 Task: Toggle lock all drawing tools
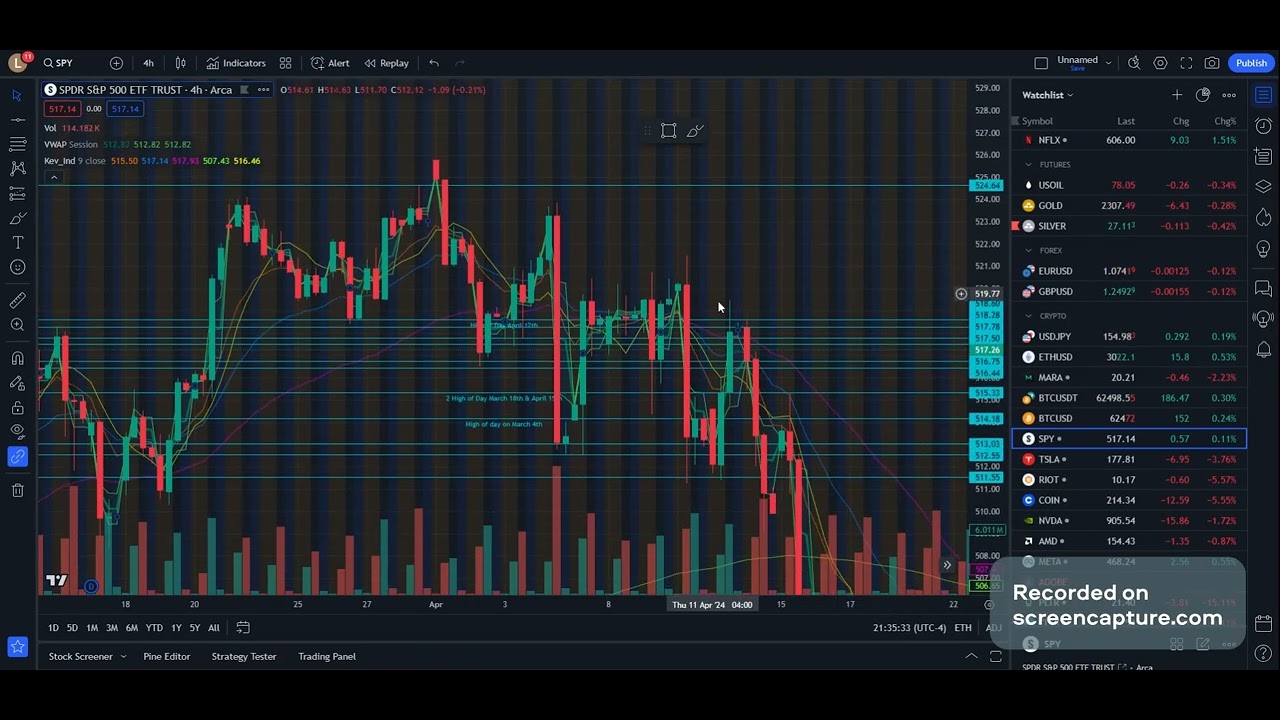pos(17,408)
